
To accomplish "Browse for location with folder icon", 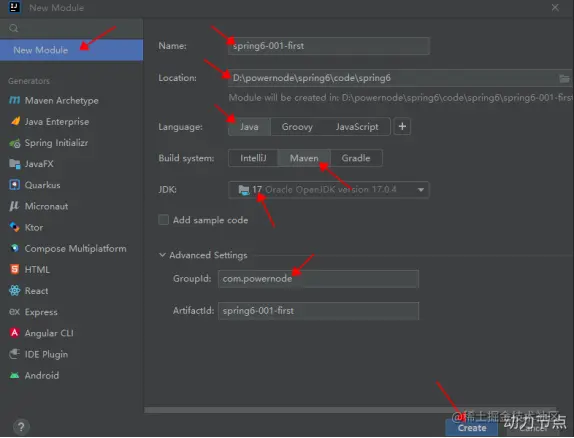I will click(x=564, y=78).
